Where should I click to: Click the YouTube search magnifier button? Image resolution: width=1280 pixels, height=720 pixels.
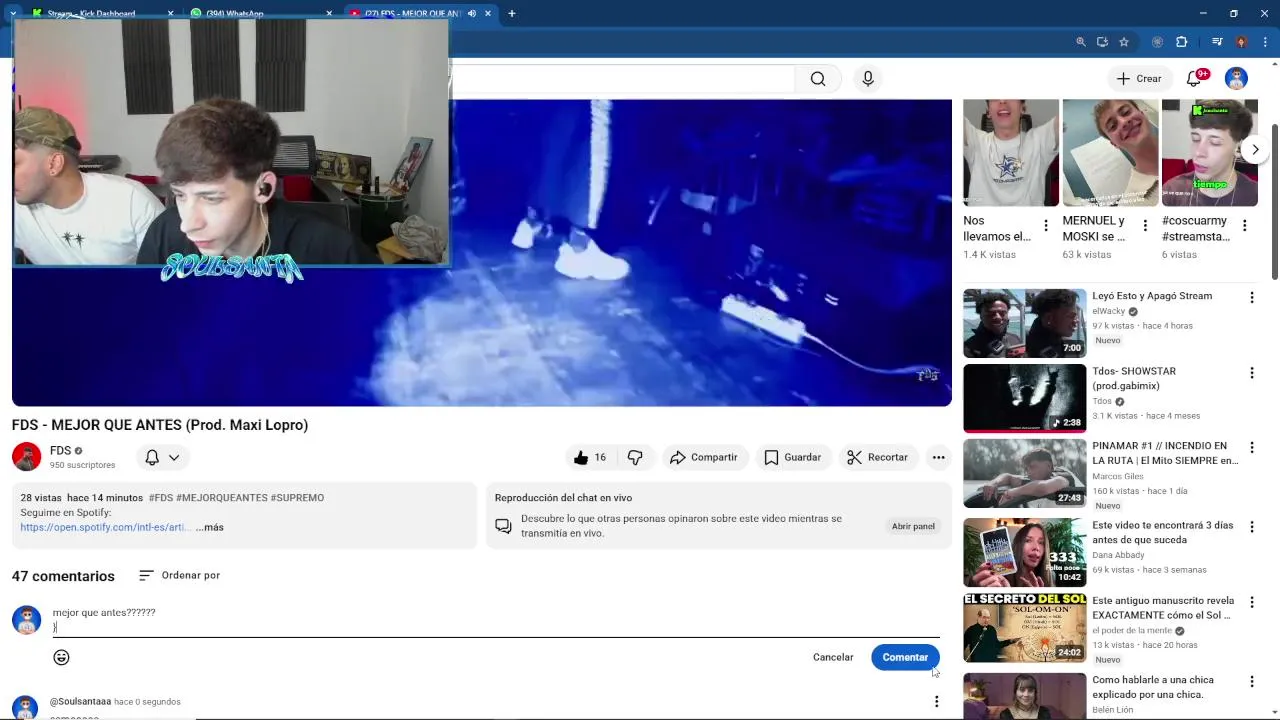[818, 79]
